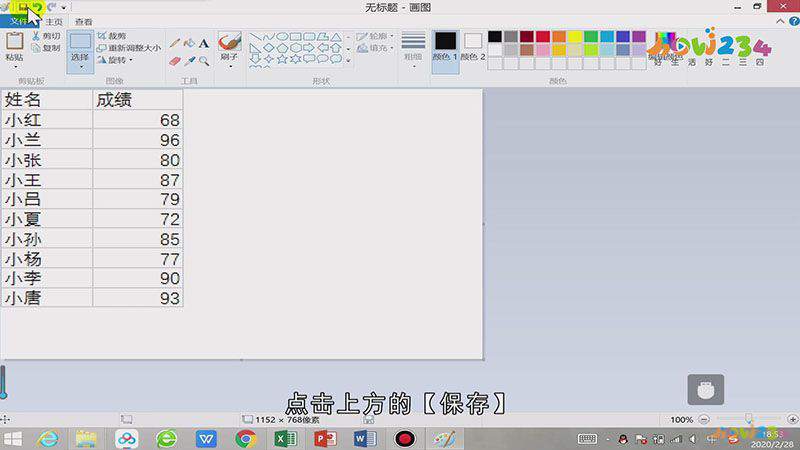Viewport: 800px width, 450px height.
Task: Click 重新调整大小 (Resize) button
Action: pos(129,48)
